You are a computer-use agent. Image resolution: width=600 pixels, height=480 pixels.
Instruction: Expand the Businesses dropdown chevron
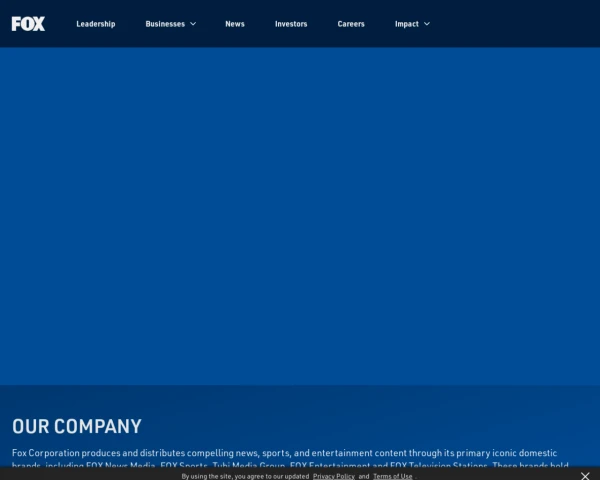point(193,24)
